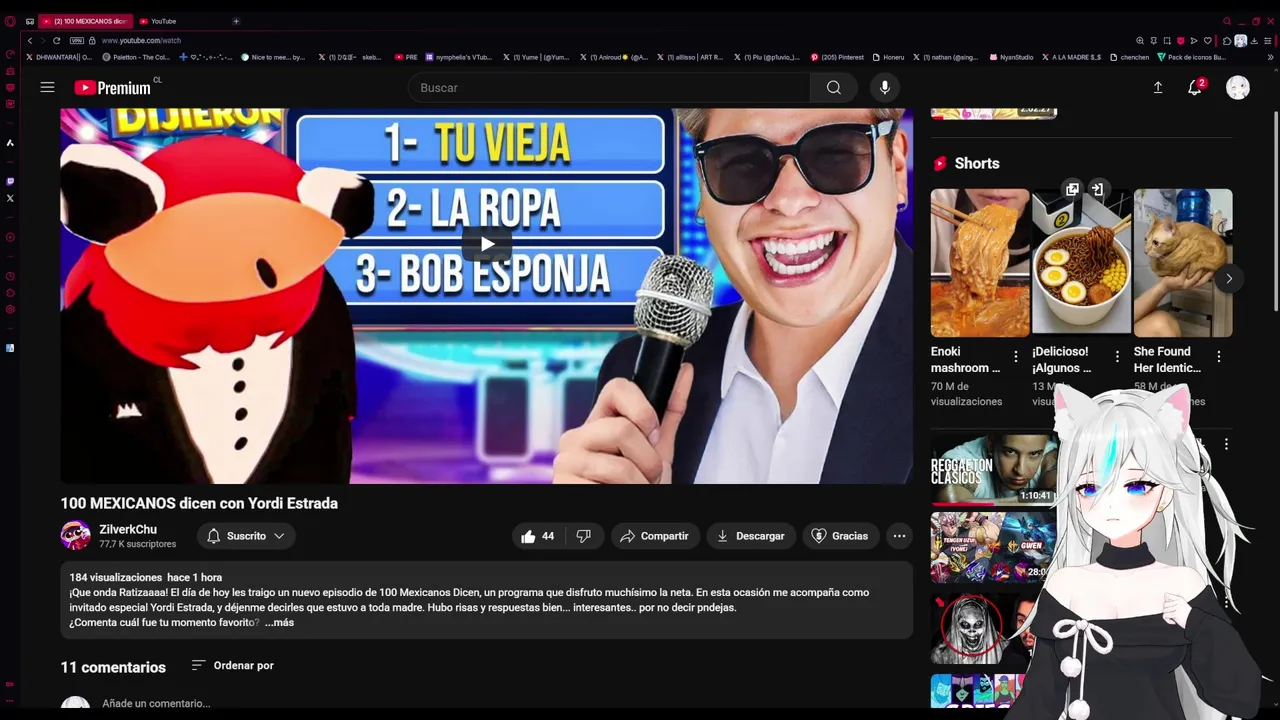1280x720 pixels.
Task: Open X in the Opera sidebar
Action: (10, 198)
